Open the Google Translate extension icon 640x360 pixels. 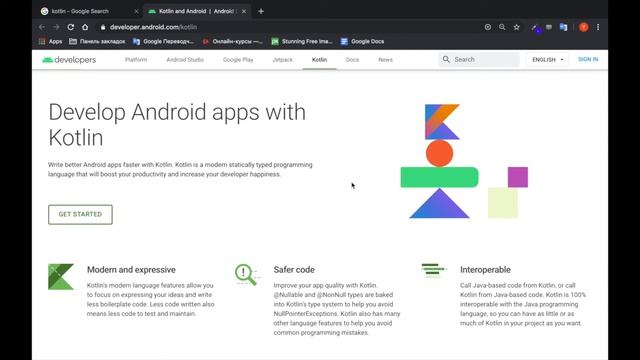click(x=563, y=27)
